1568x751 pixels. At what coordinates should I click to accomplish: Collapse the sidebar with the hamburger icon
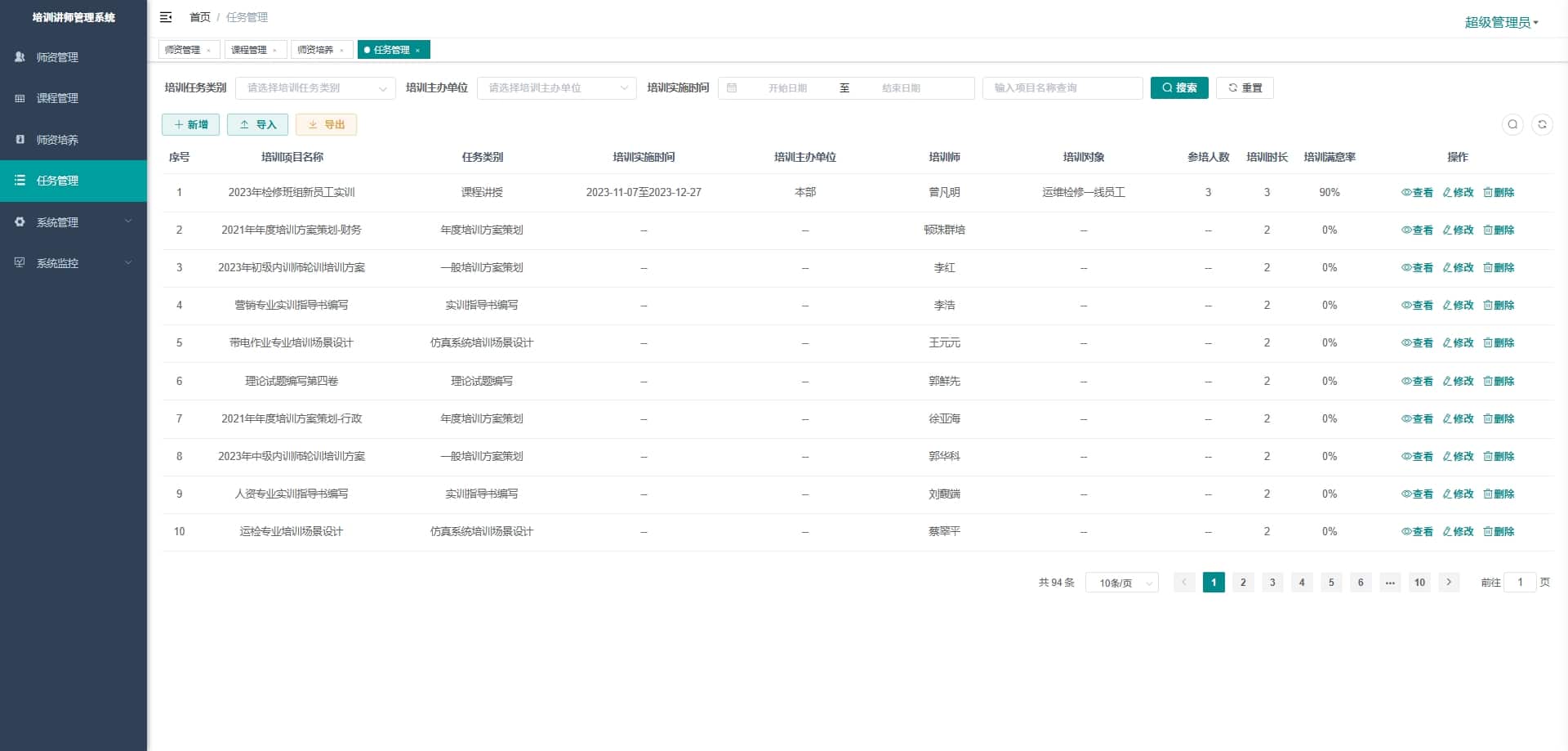(x=166, y=17)
